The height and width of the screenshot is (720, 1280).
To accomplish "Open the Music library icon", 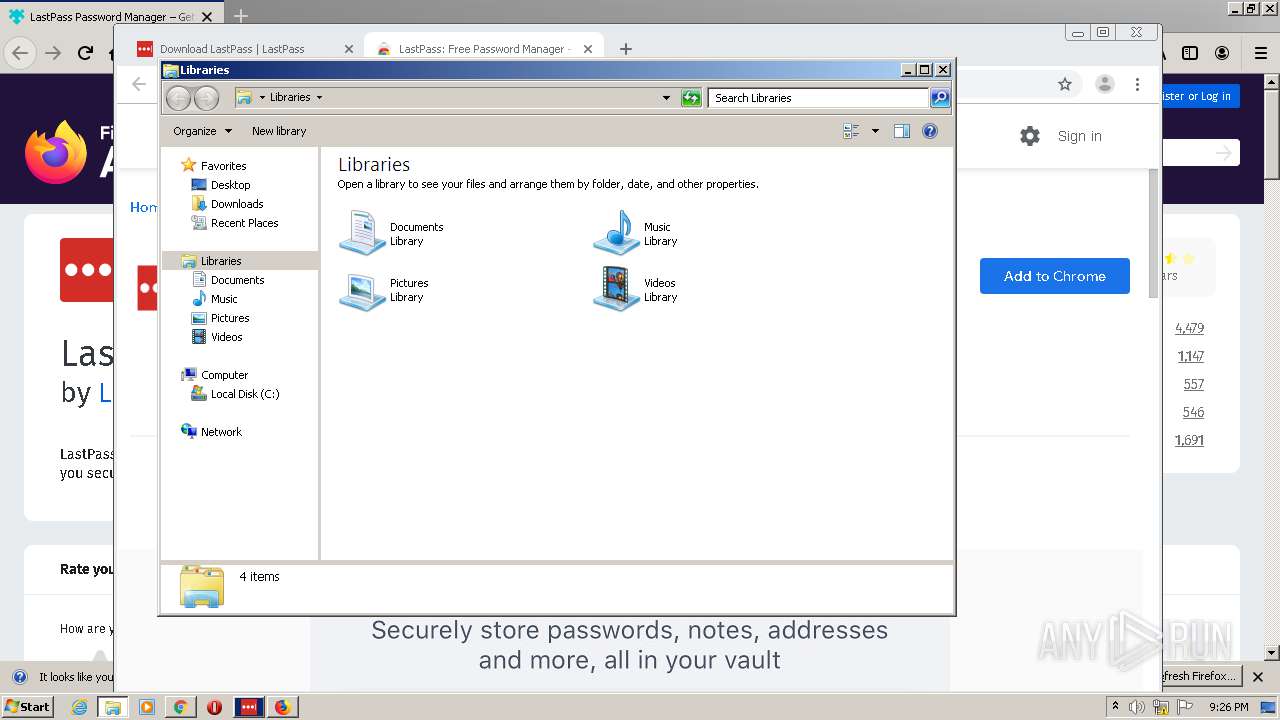I will point(616,233).
